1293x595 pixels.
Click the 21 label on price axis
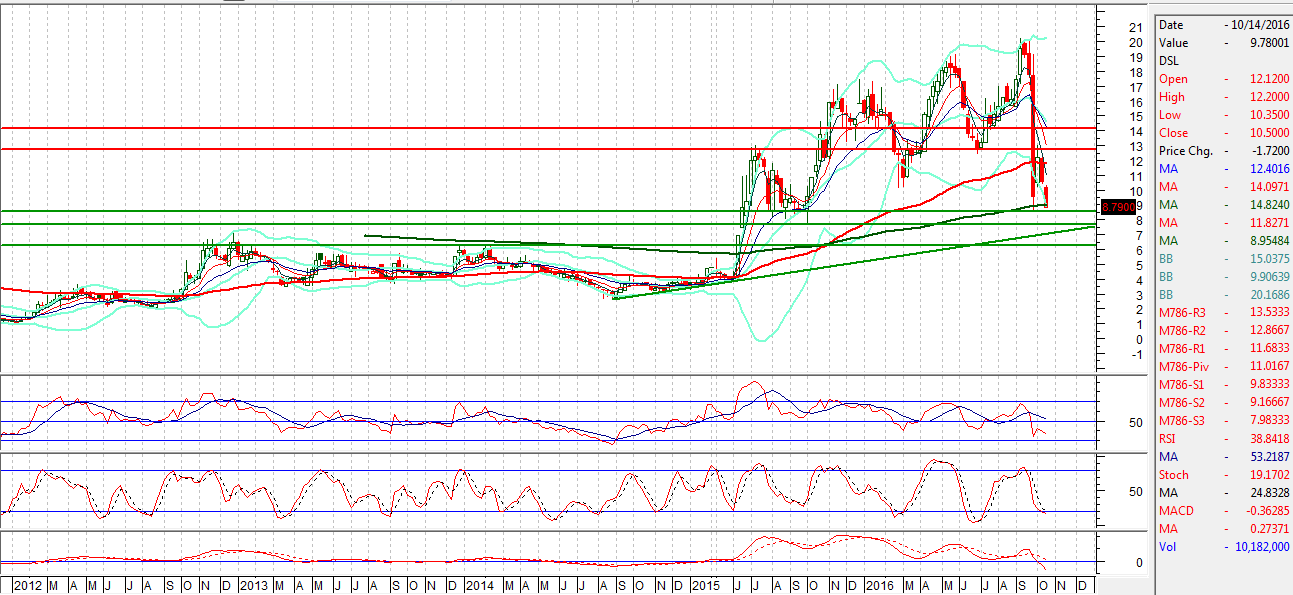[1135, 27]
